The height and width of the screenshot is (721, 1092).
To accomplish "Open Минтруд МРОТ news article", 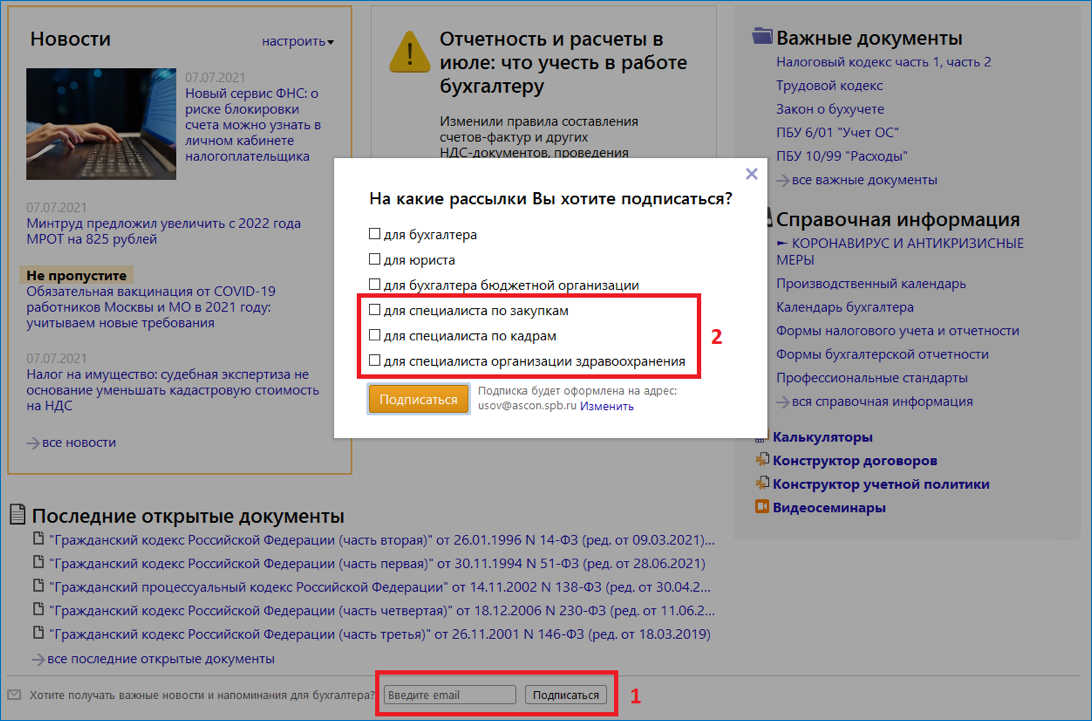I will point(164,231).
